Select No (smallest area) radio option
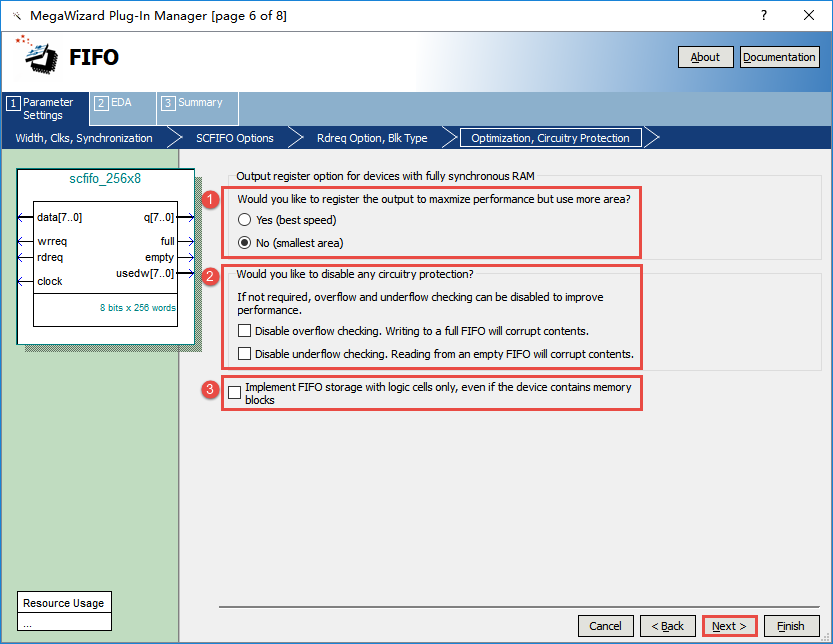This screenshot has height=644, width=833. point(244,243)
